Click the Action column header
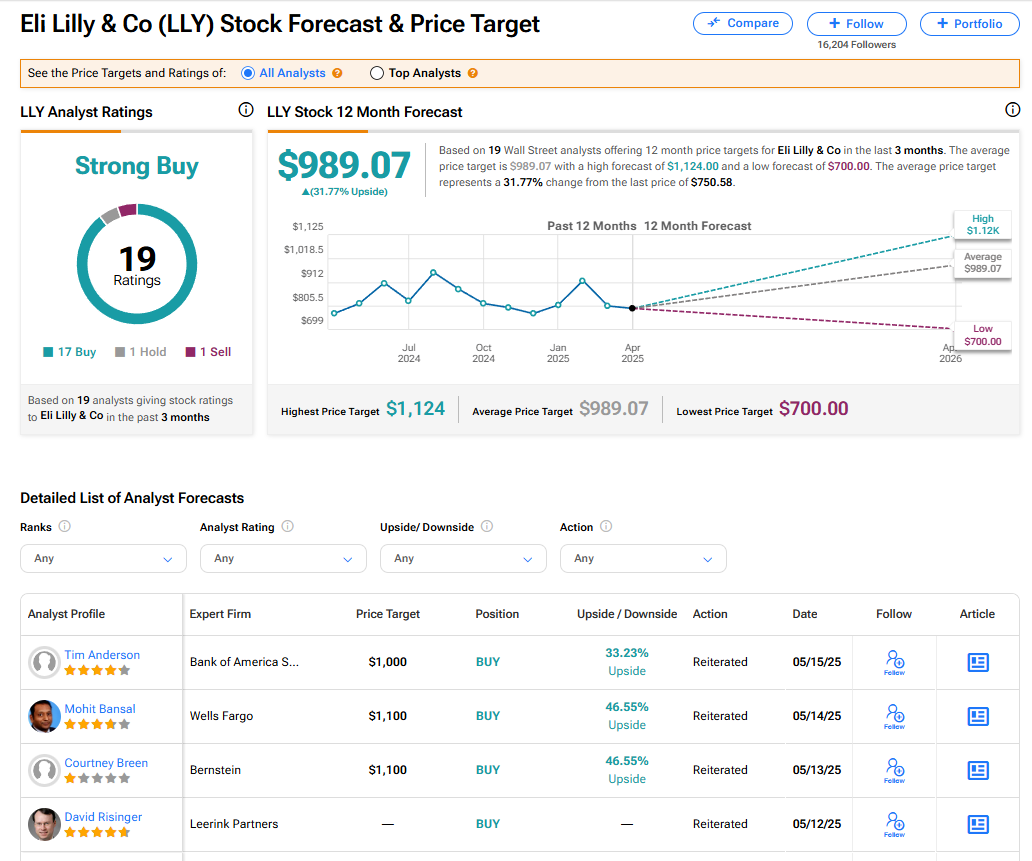 point(710,614)
